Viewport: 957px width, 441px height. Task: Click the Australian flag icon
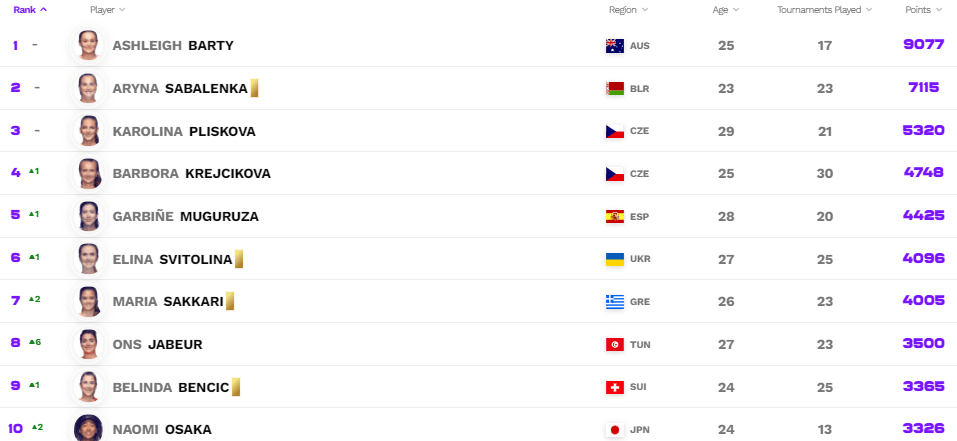point(615,46)
